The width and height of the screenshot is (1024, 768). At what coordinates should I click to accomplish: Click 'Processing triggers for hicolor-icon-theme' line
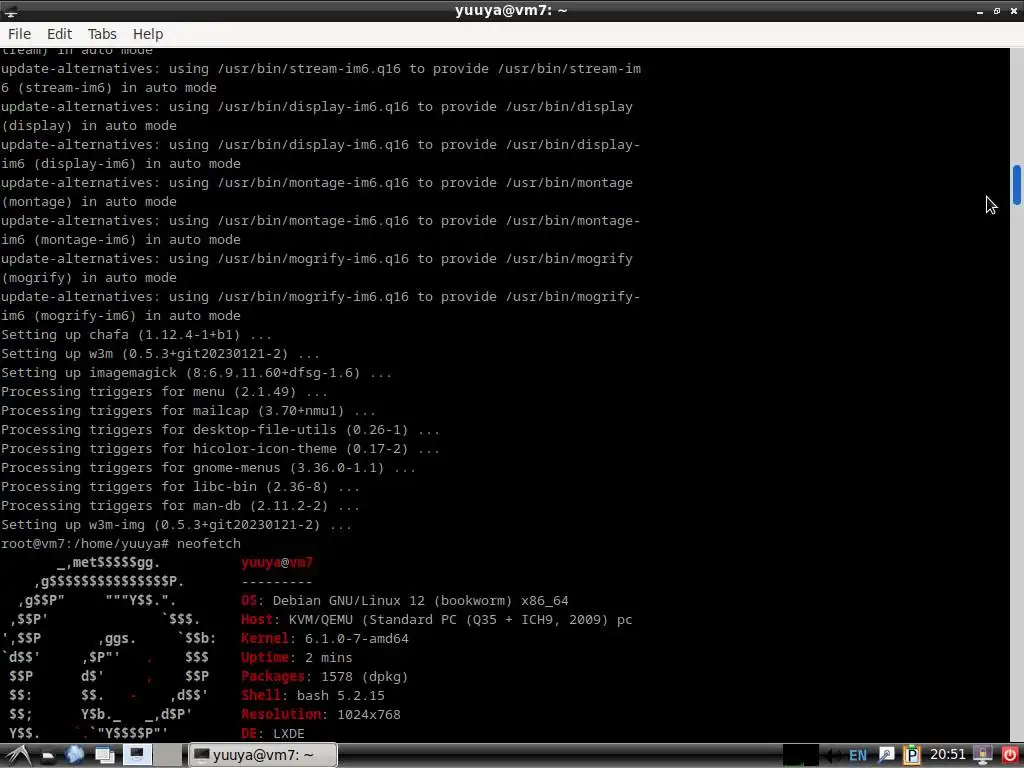221,448
